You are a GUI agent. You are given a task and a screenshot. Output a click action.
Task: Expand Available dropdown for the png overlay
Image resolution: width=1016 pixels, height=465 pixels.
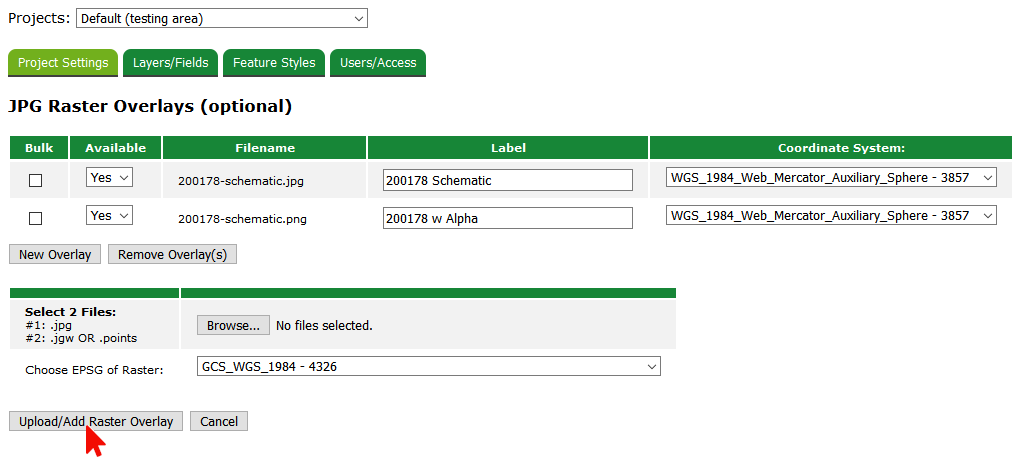point(109,216)
